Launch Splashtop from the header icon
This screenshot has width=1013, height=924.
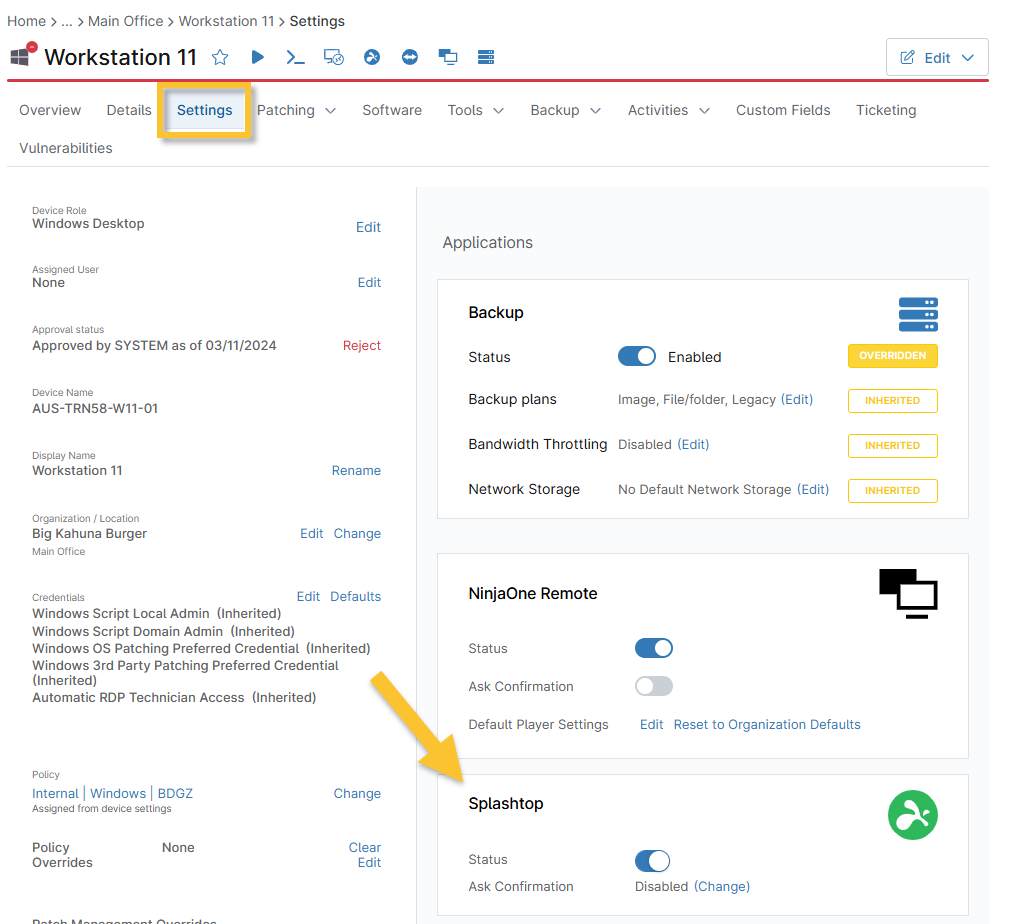pyautogui.click(x=372, y=57)
